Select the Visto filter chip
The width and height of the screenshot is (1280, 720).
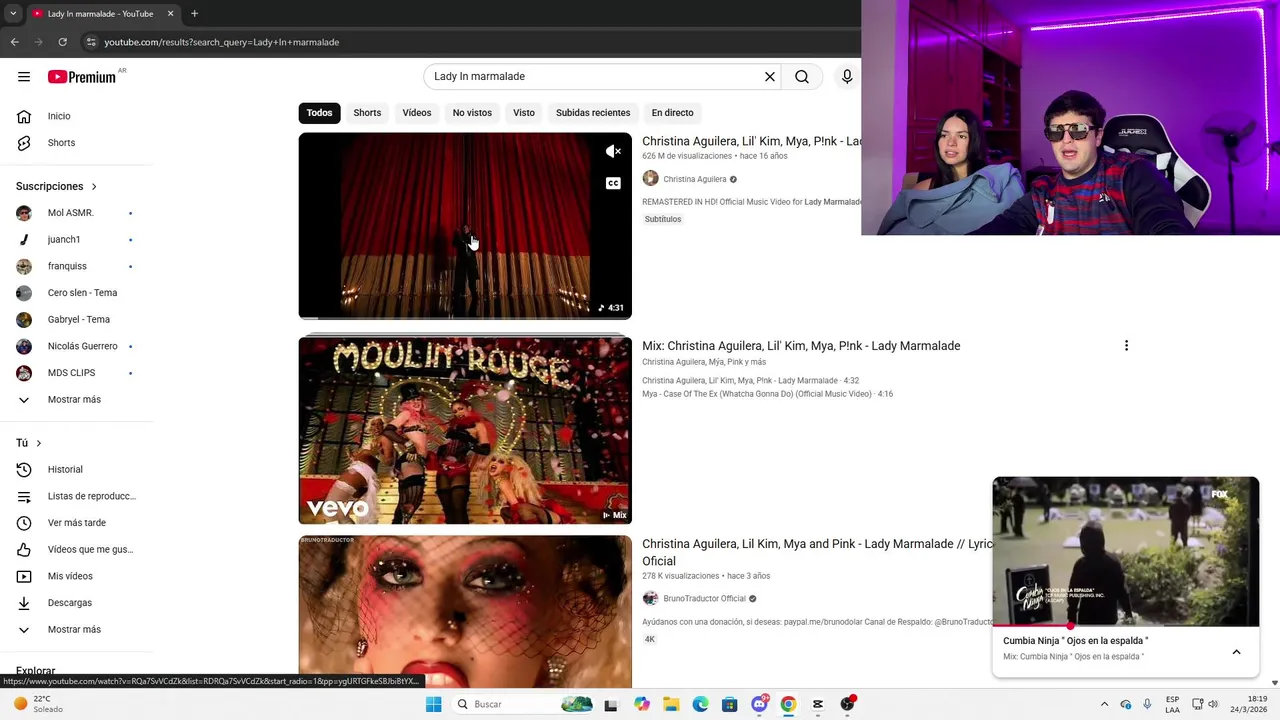pos(524,113)
